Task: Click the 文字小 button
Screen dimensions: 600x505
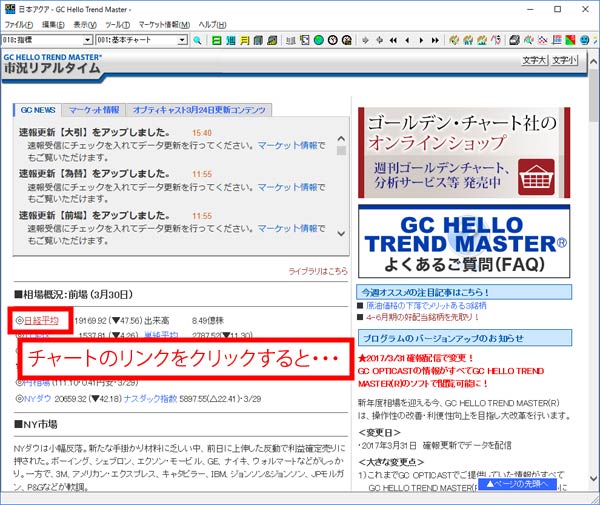Action: (x=564, y=60)
